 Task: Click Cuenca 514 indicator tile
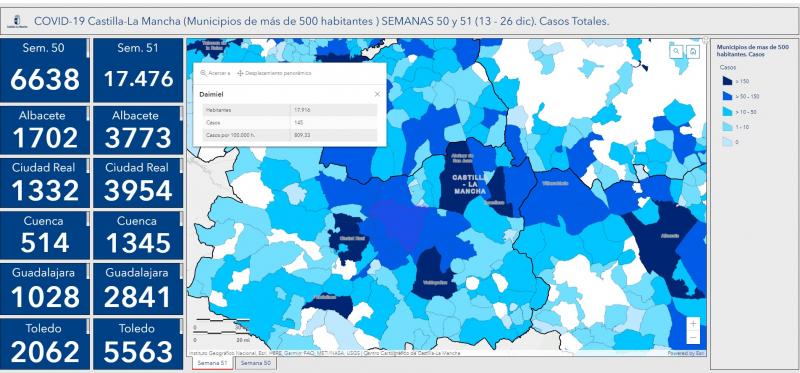(x=45, y=235)
